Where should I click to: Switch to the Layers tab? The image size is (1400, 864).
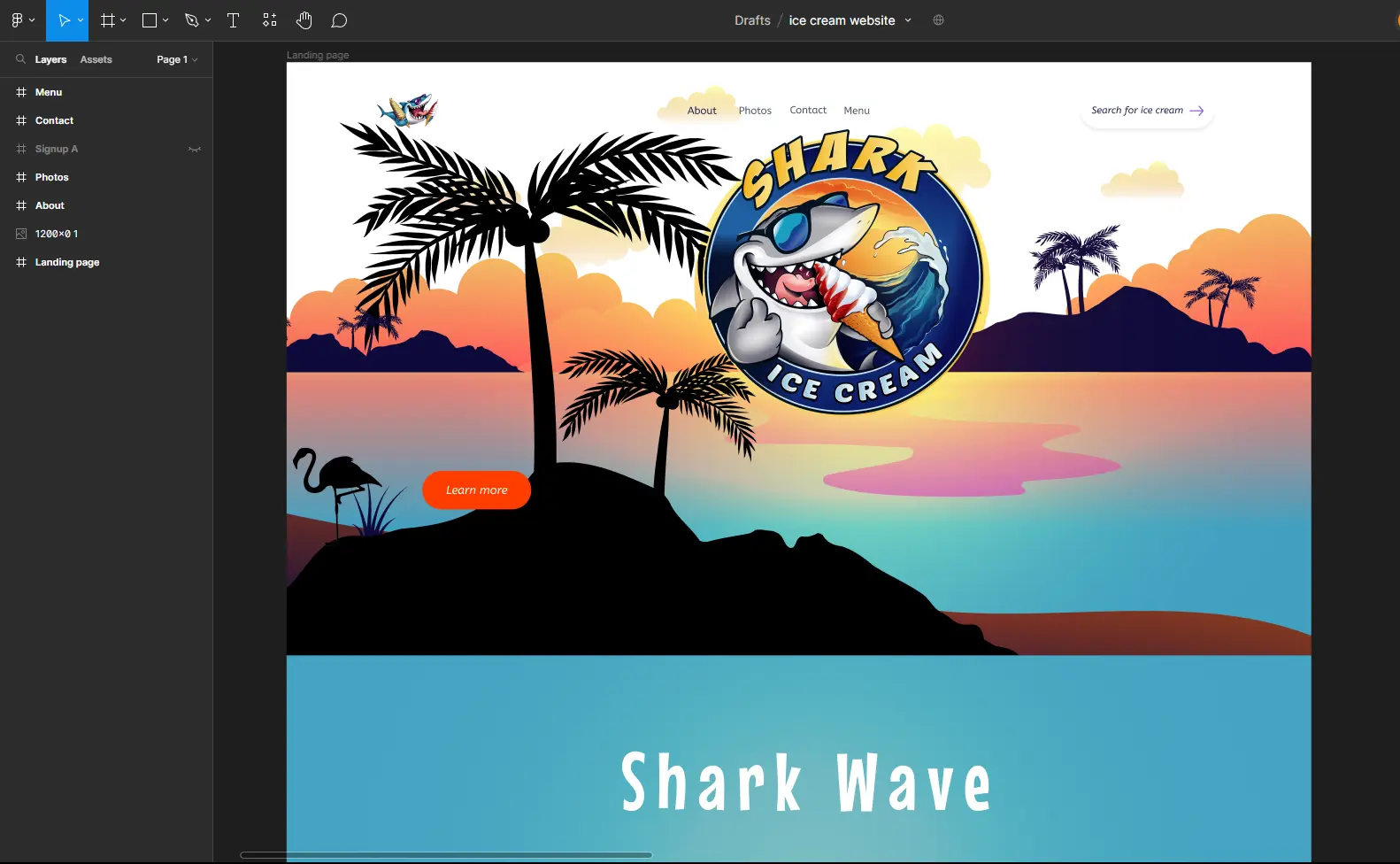tap(50, 59)
